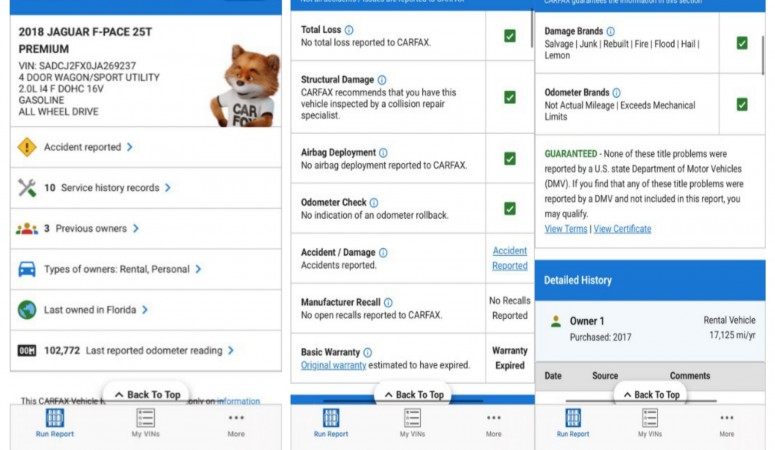The height and width of the screenshot is (450, 775).
Task: Open Accident / Damage info icon
Action: tap(383, 253)
